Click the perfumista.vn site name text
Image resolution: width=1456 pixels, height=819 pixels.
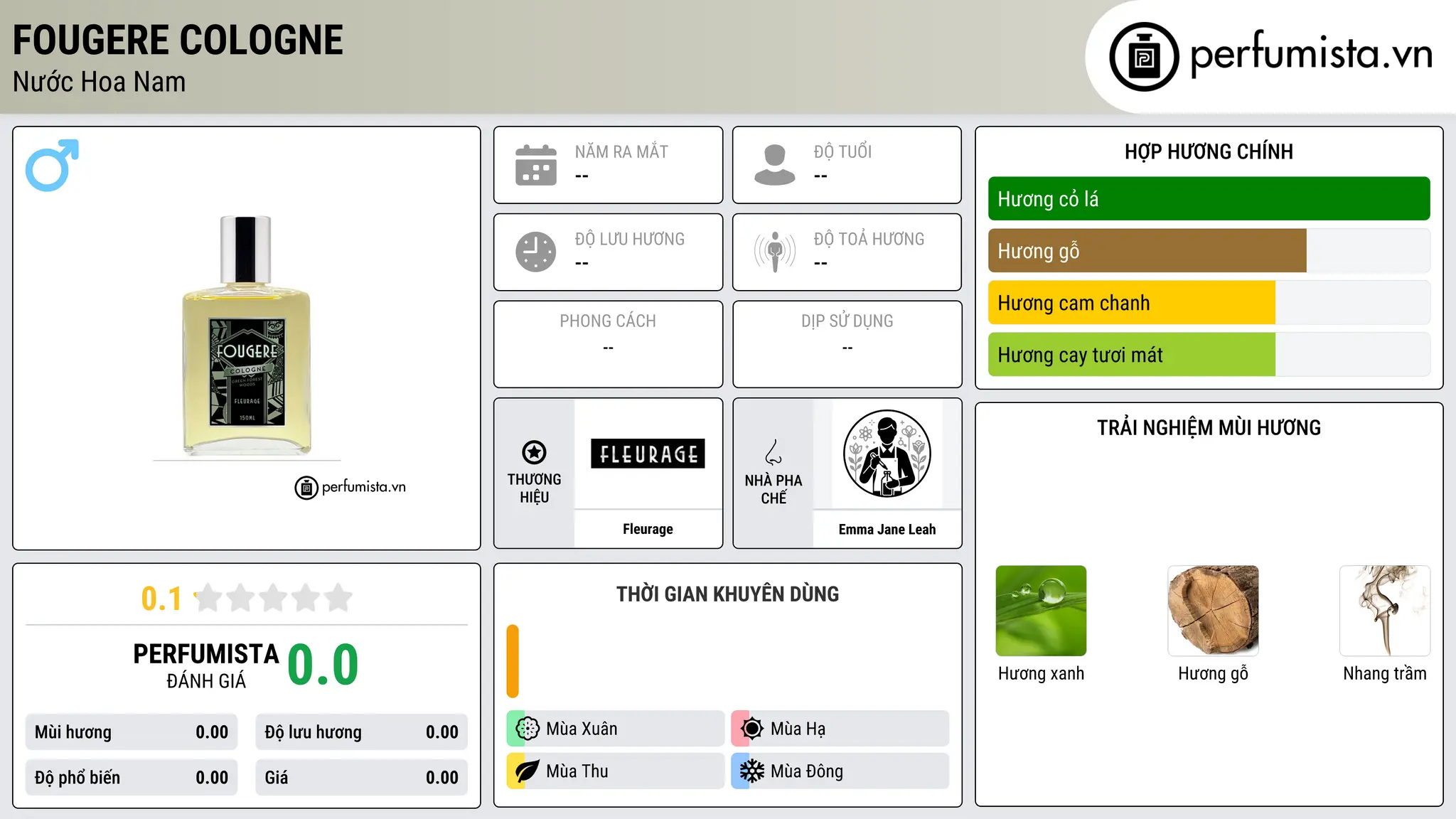pyautogui.click(x=1312, y=54)
